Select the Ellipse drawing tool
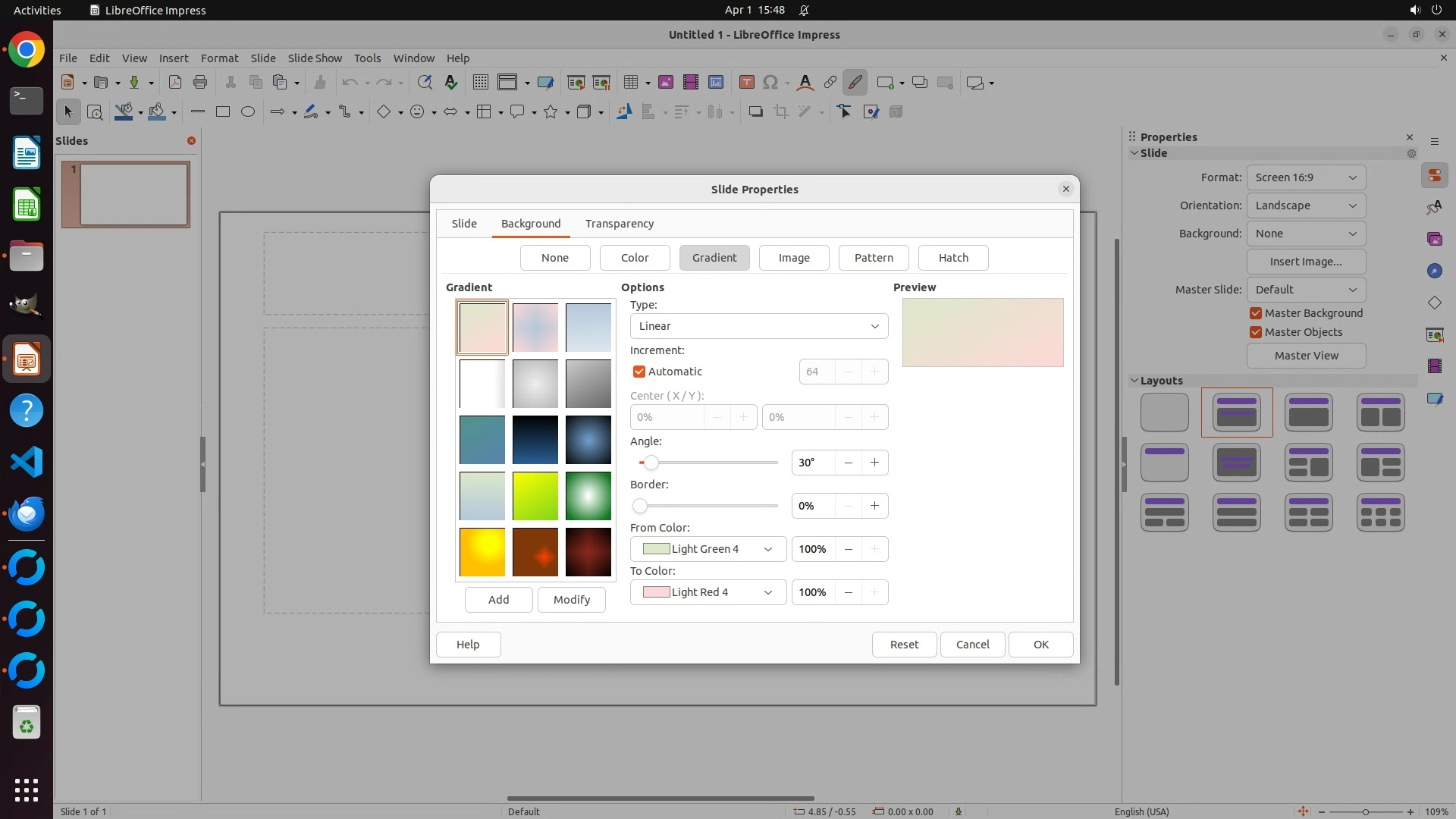This screenshot has height=819, width=1456. 248,111
